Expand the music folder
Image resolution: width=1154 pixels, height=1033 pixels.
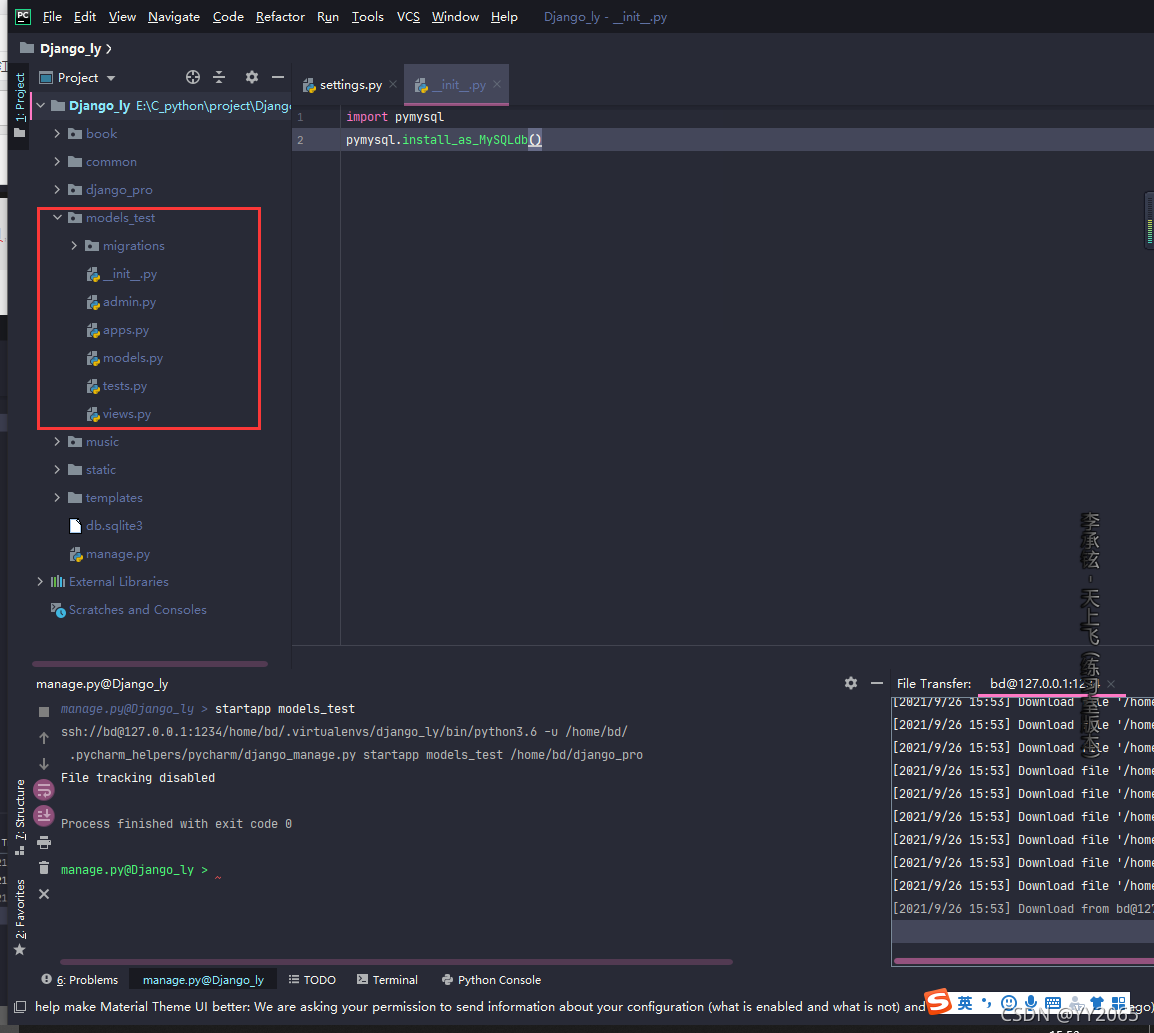pos(57,441)
